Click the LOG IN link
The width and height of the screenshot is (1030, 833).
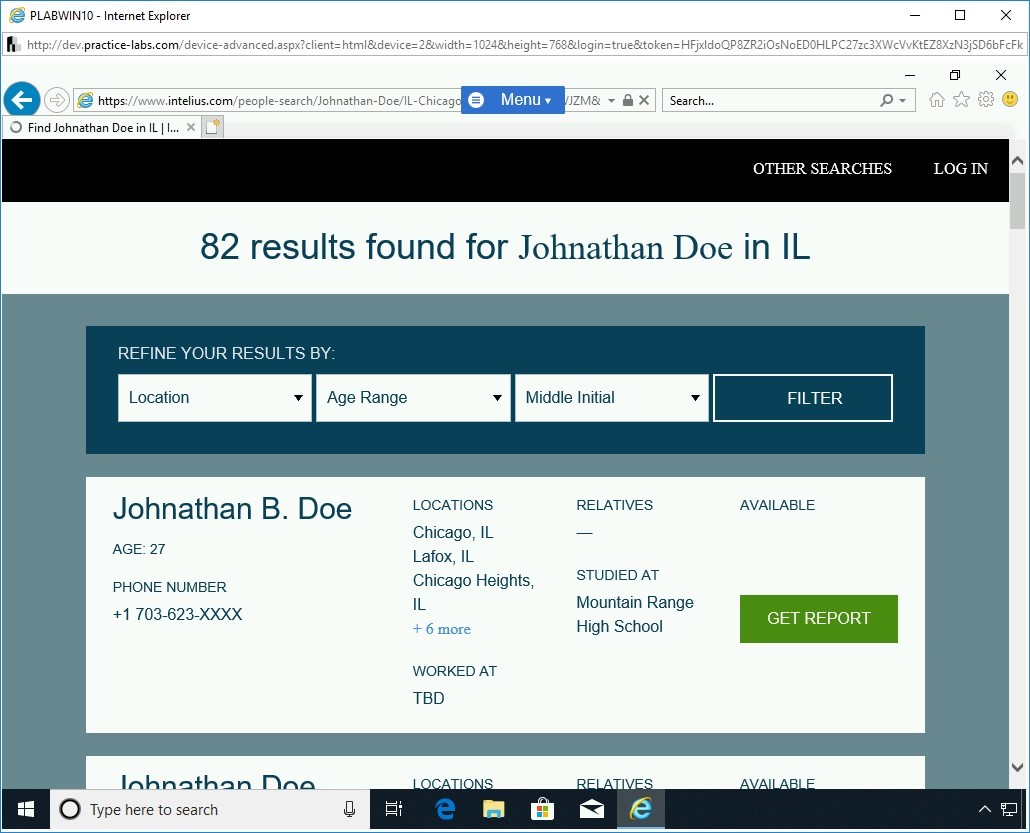coord(960,169)
